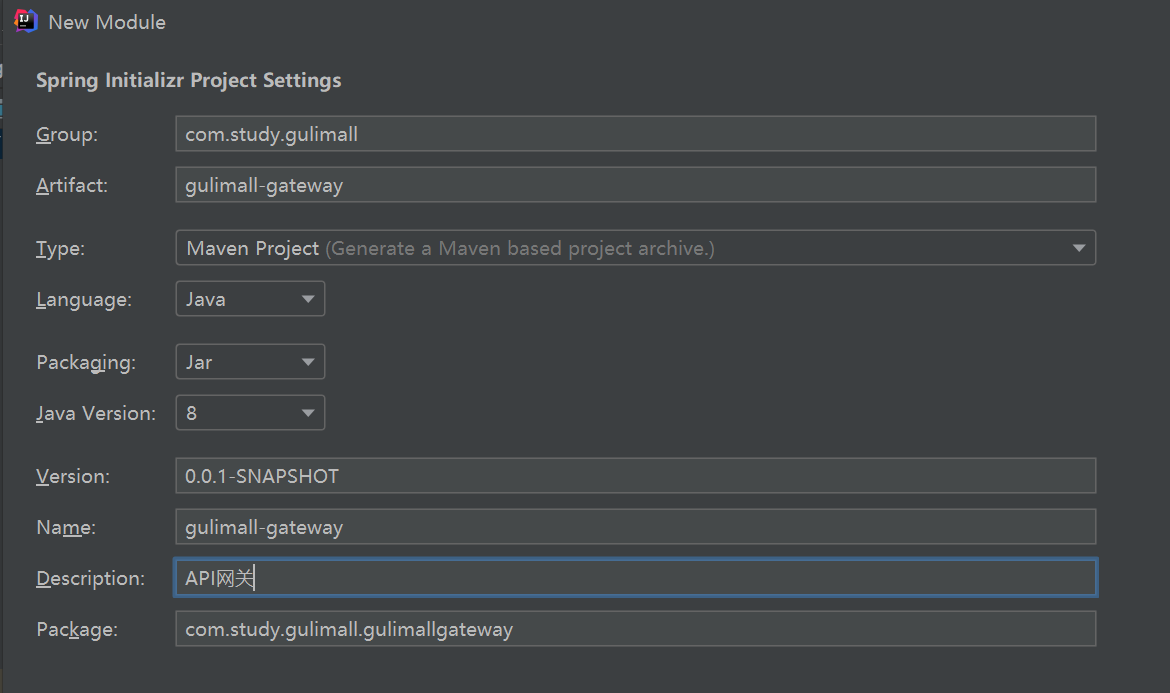The height and width of the screenshot is (693, 1170).
Task: Expand the Java Version dropdown arrow
Action: click(x=307, y=413)
